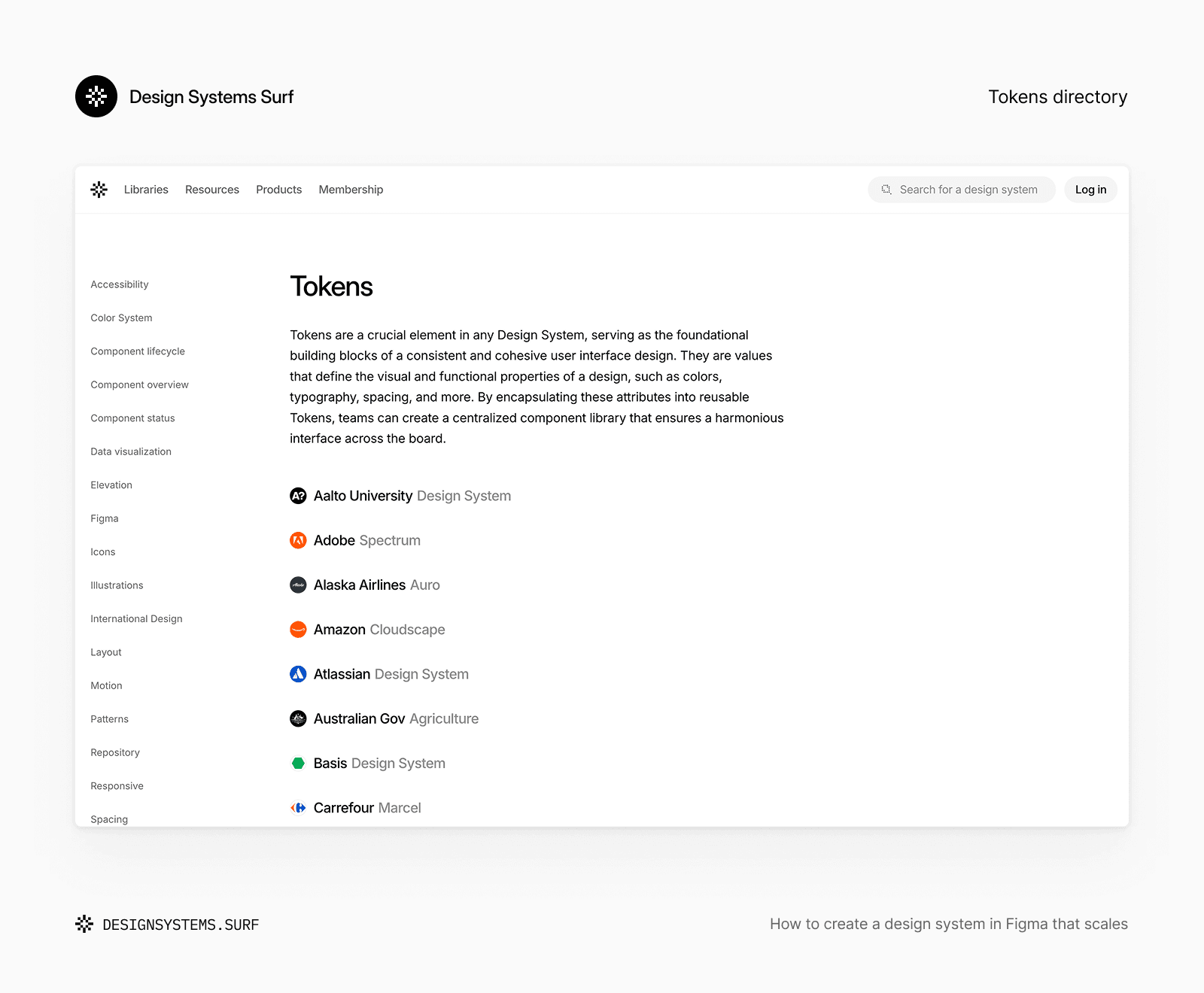1204x993 pixels.
Task: Click the Atlassian logo icon
Action: (298, 674)
